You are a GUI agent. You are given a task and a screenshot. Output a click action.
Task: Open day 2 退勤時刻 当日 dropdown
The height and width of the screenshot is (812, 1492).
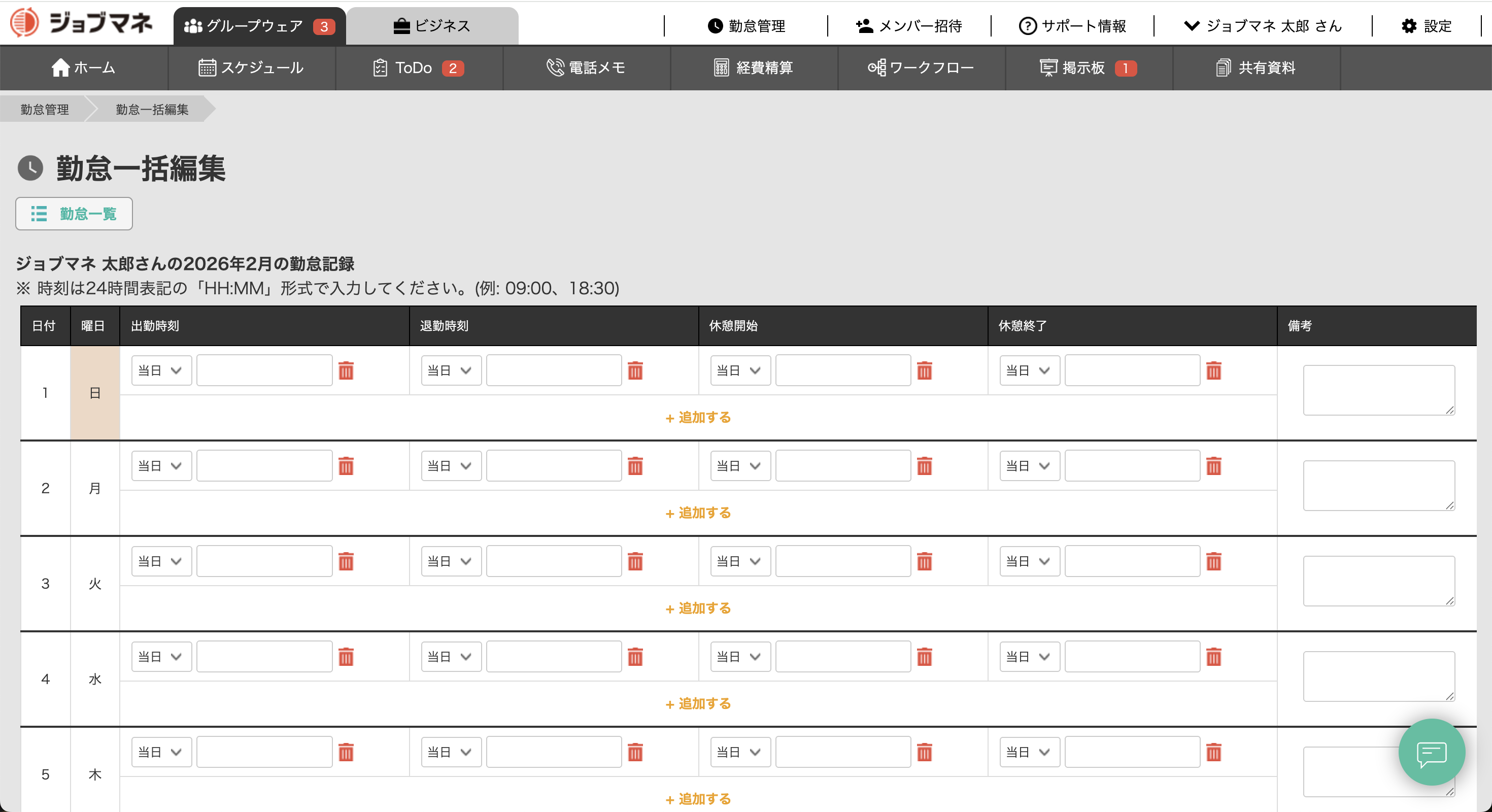(451, 466)
